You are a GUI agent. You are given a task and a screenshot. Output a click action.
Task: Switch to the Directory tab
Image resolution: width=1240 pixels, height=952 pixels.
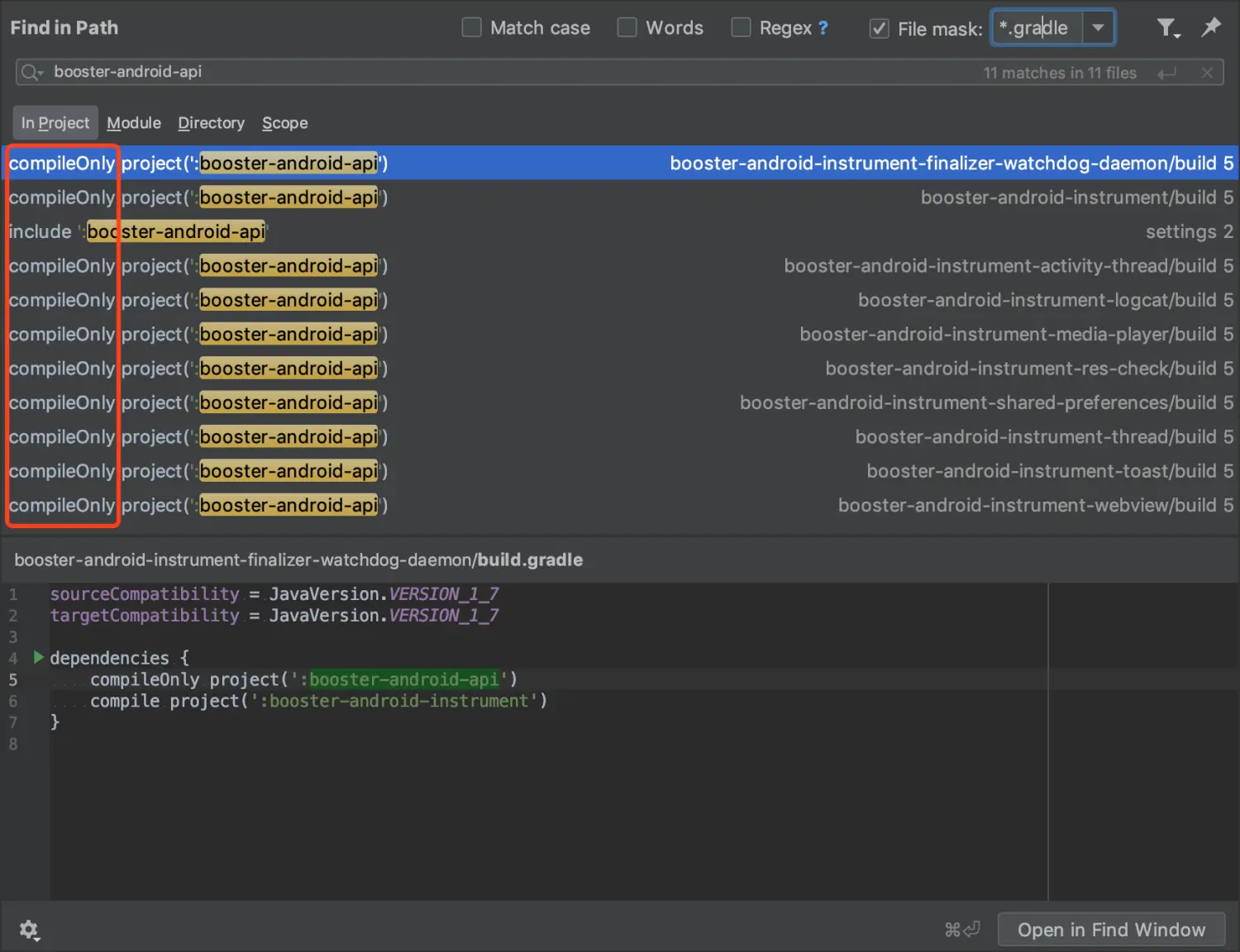211,123
